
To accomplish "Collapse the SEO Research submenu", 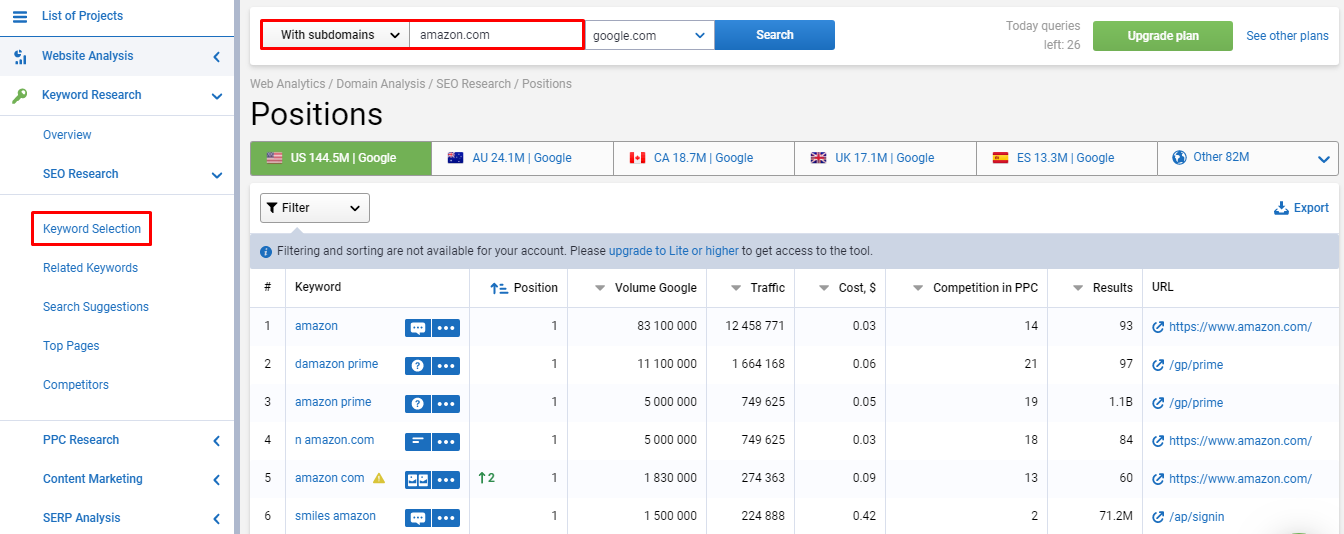I will 217,176.
